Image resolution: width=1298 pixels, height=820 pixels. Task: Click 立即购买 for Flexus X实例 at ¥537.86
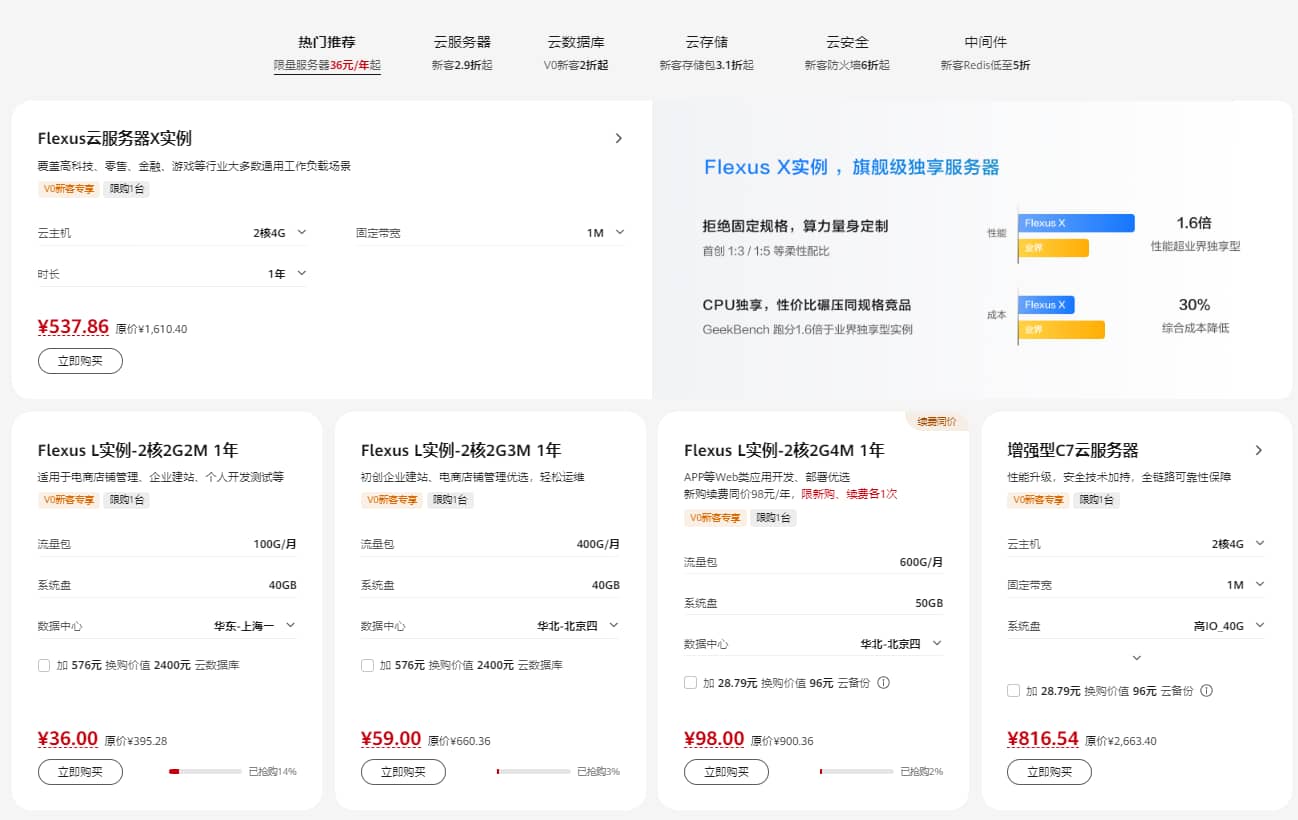coord(80,361)
